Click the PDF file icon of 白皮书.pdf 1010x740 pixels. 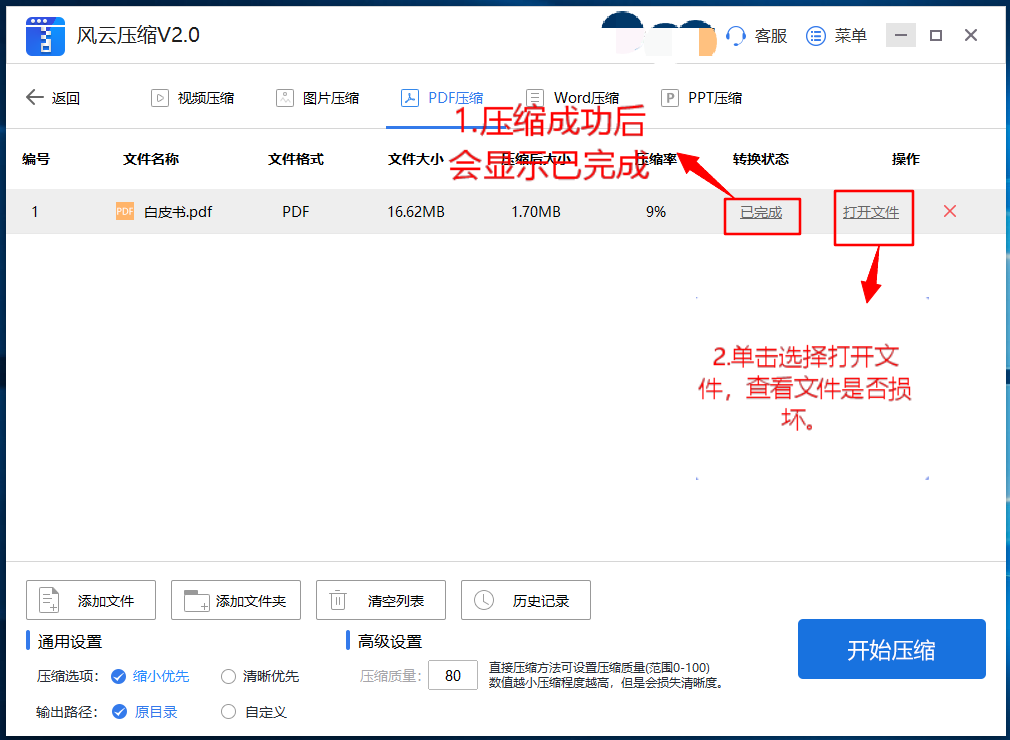pos(125,211)
